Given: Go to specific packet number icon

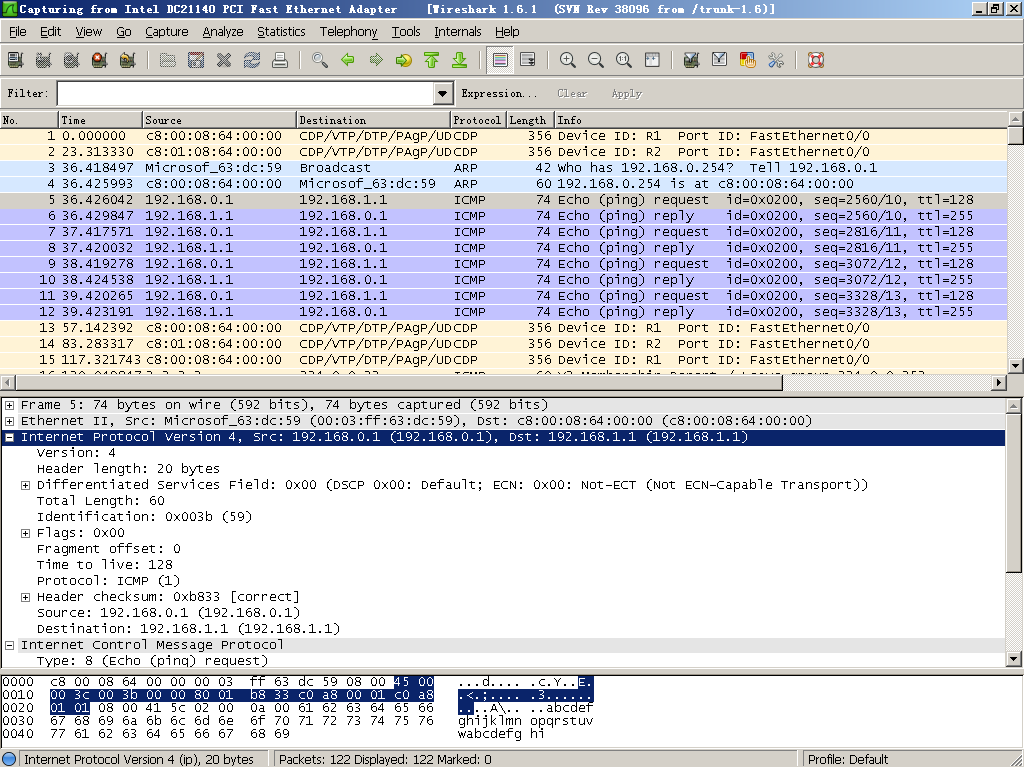Looking at the screenshot, I should [x=404, y=61].
